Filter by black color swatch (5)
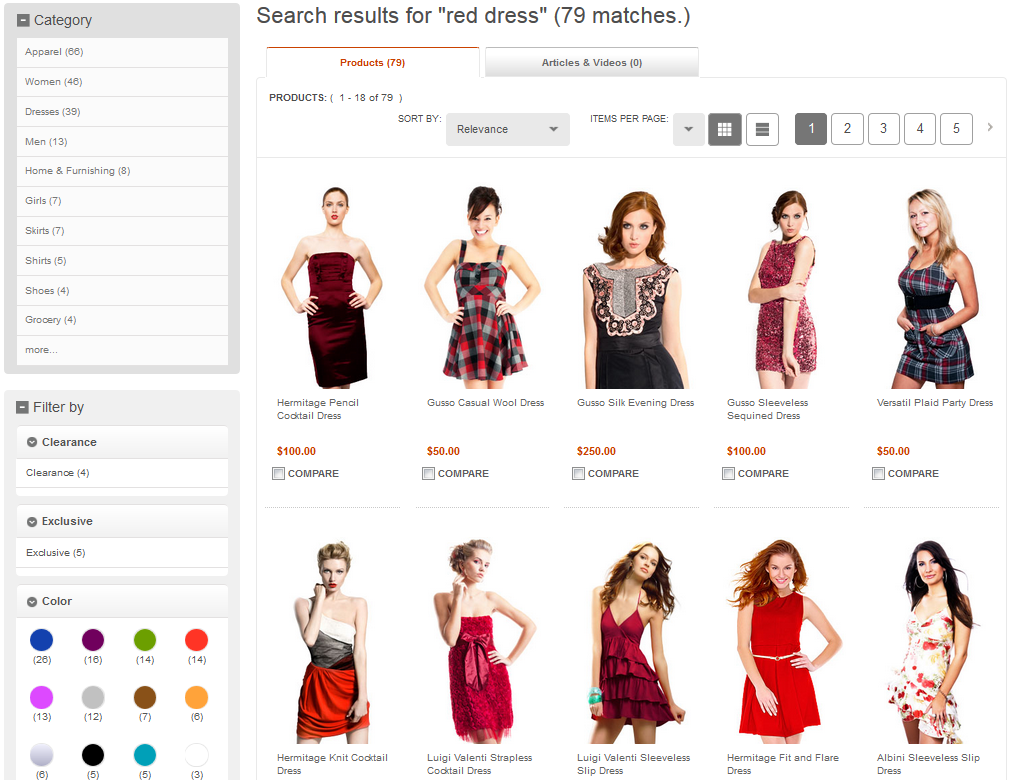 [93, 754]
